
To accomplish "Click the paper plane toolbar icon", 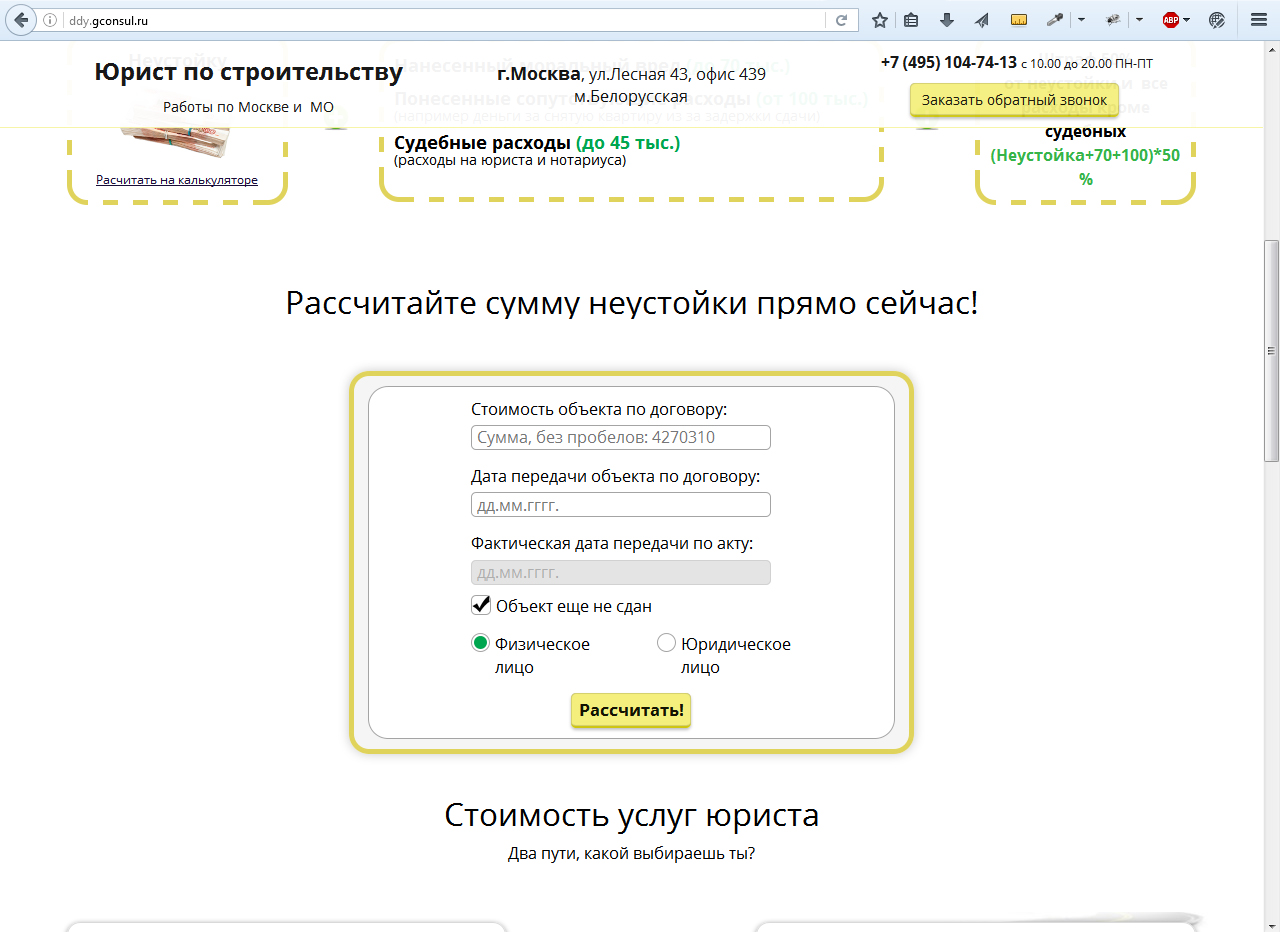I will pos(982,20).
